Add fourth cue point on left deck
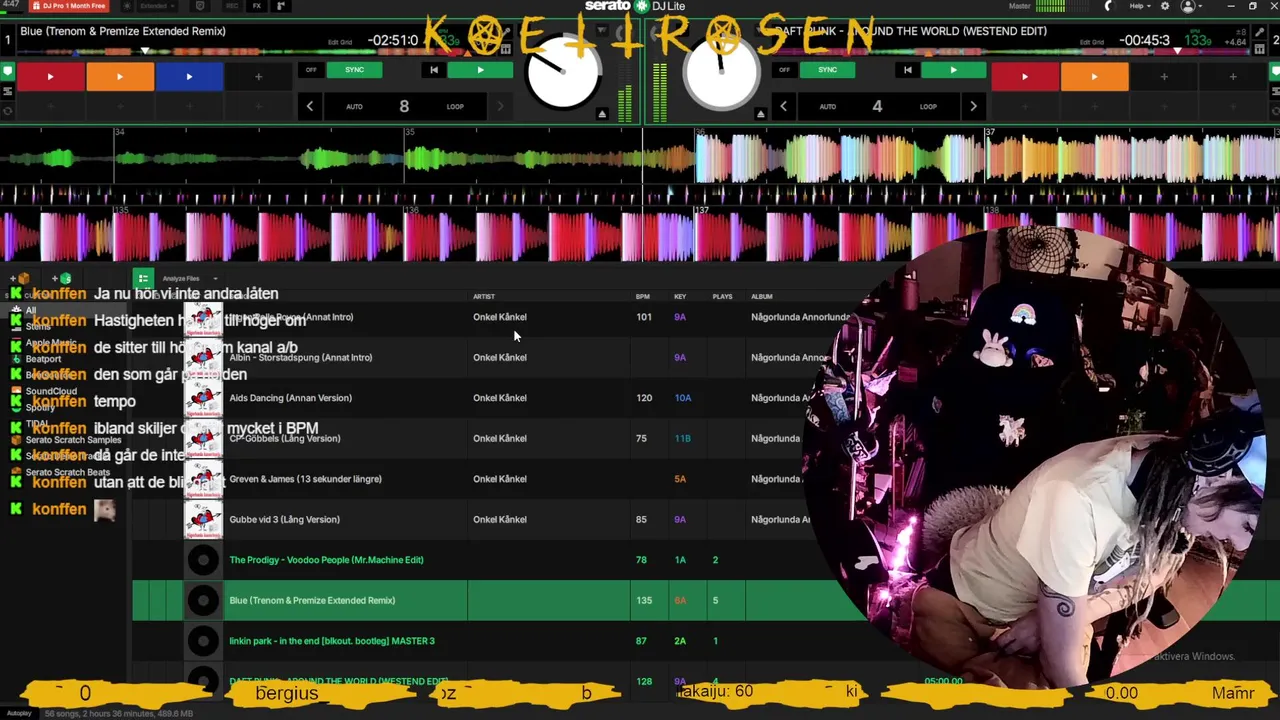 pyautogui.click(x=258, y=76)
